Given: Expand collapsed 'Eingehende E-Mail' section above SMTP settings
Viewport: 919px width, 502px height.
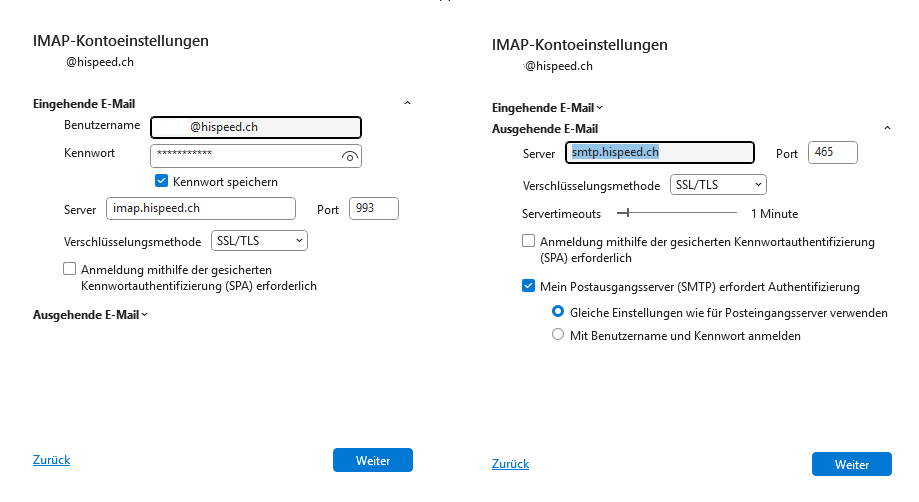Looking at the screenshot, I should (548, 107).
